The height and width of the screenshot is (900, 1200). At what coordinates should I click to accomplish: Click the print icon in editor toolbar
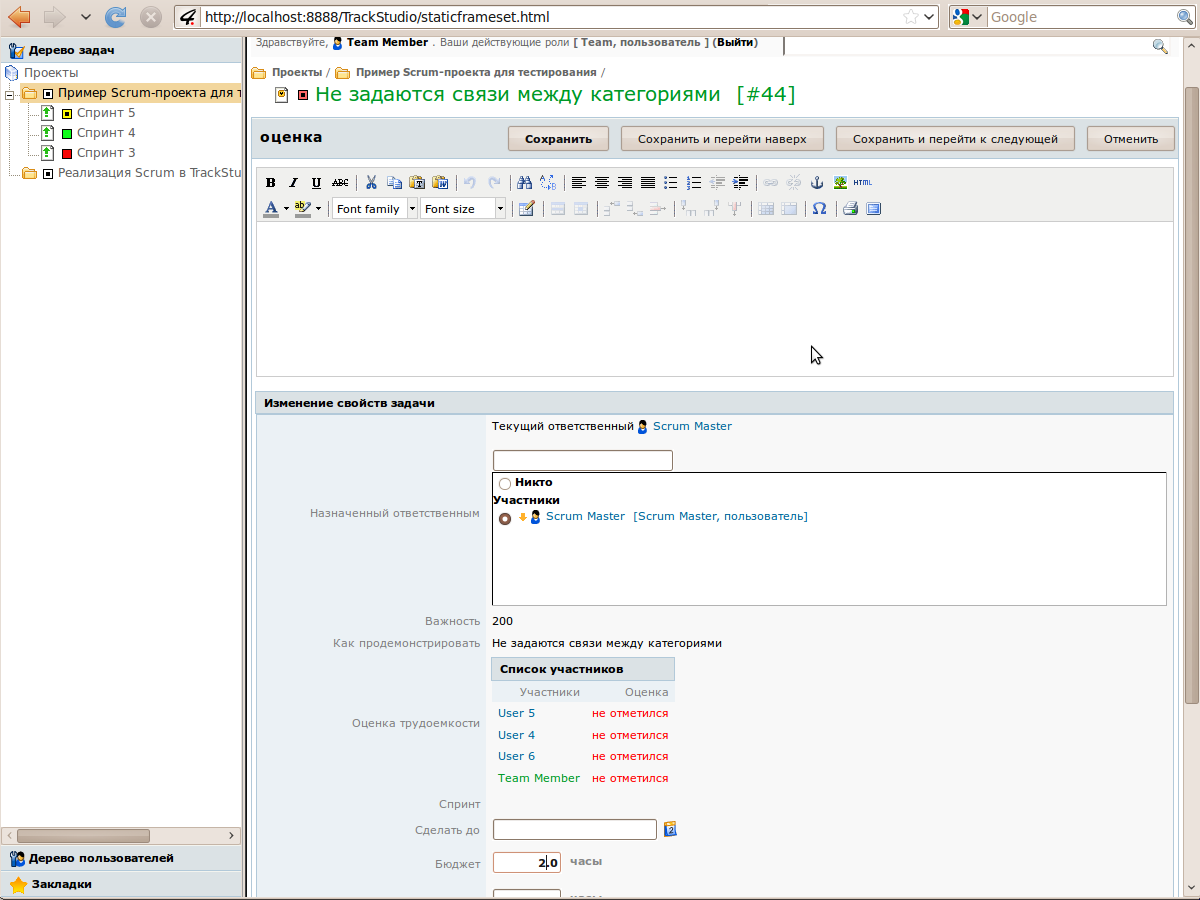[x=850, y=209]
